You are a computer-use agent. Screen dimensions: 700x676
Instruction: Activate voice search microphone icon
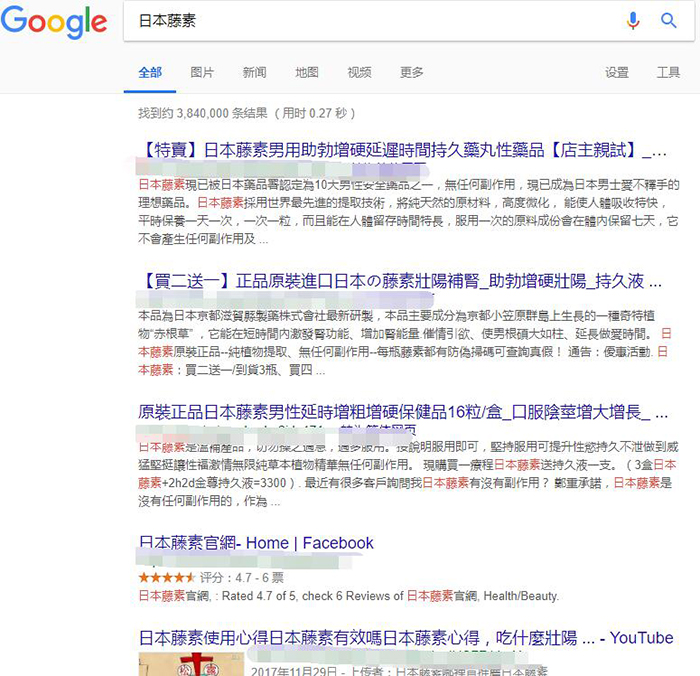pyautogui.click(x=633, y=21)
